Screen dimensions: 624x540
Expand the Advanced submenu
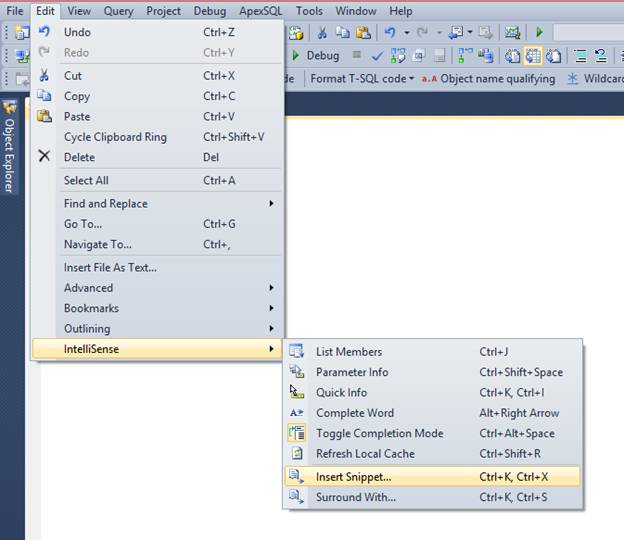(158, 288)
